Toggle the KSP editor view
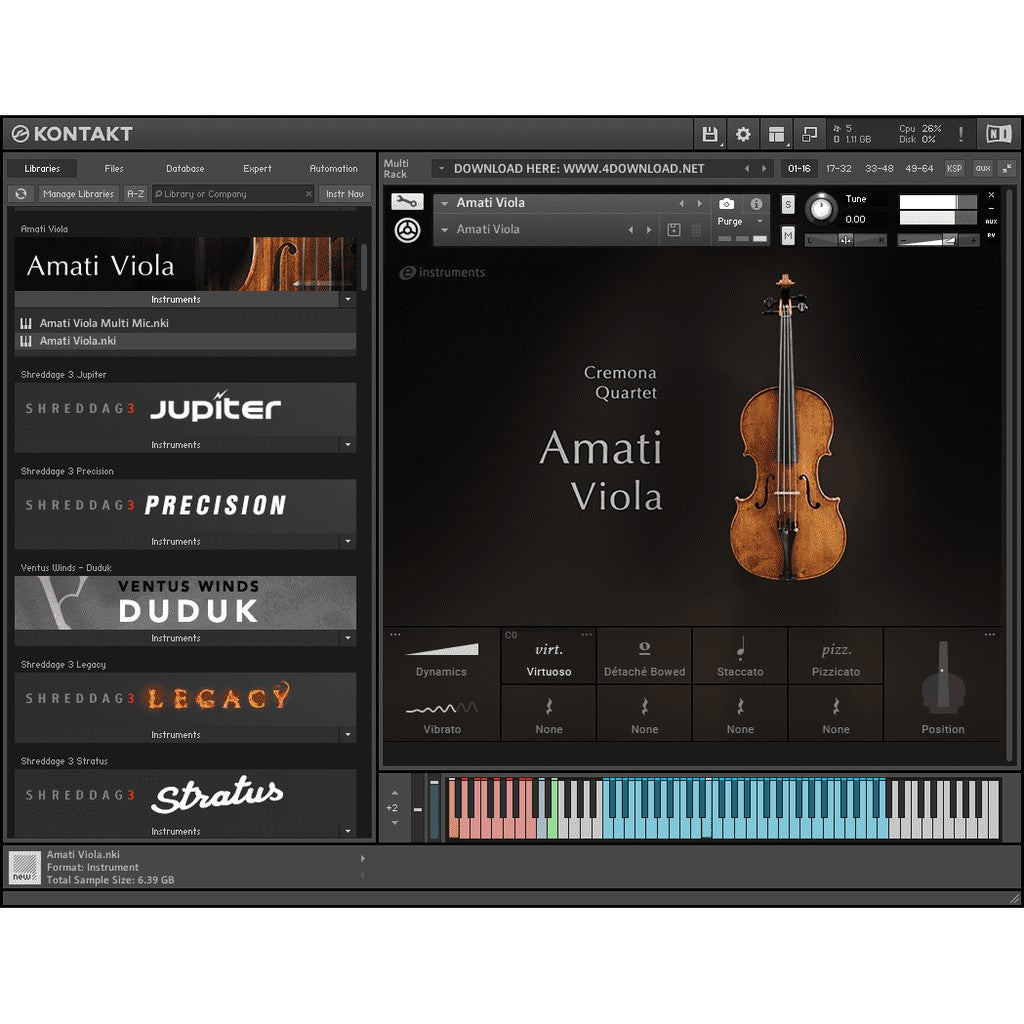This screenshot has width=1024, height=1024. [954, 169]
